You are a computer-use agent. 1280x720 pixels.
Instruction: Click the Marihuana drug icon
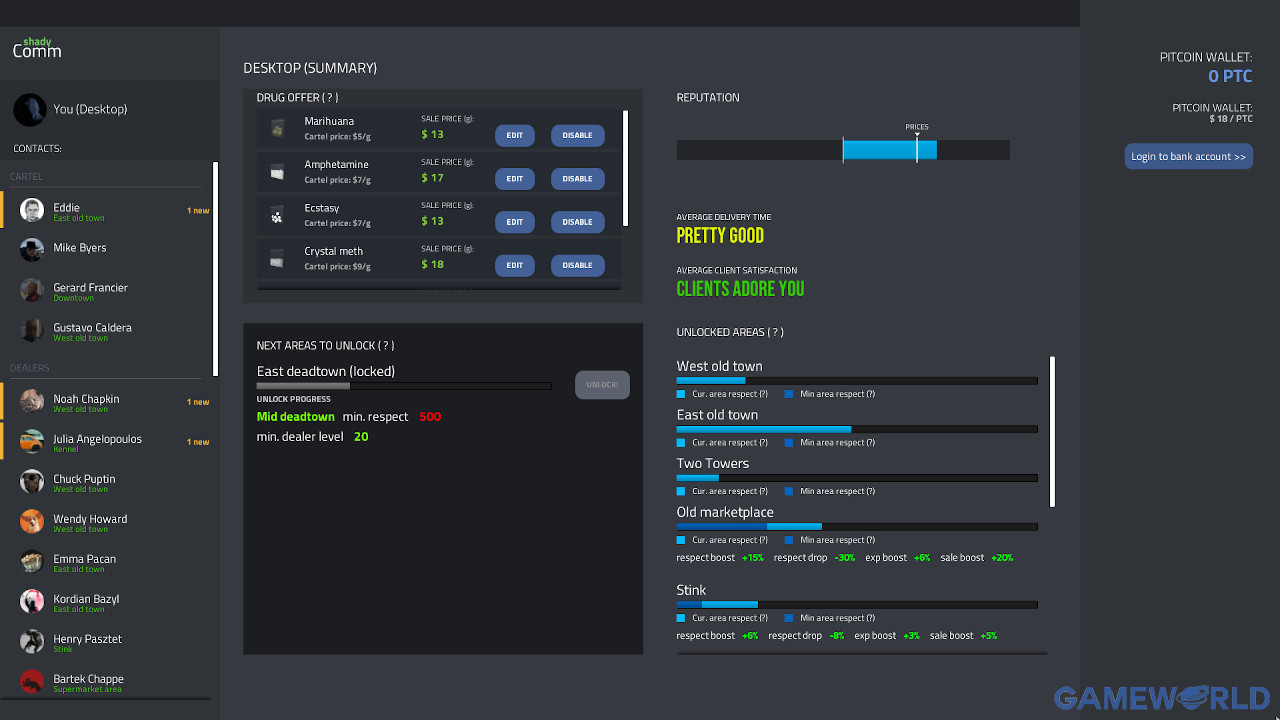[277, 129]
